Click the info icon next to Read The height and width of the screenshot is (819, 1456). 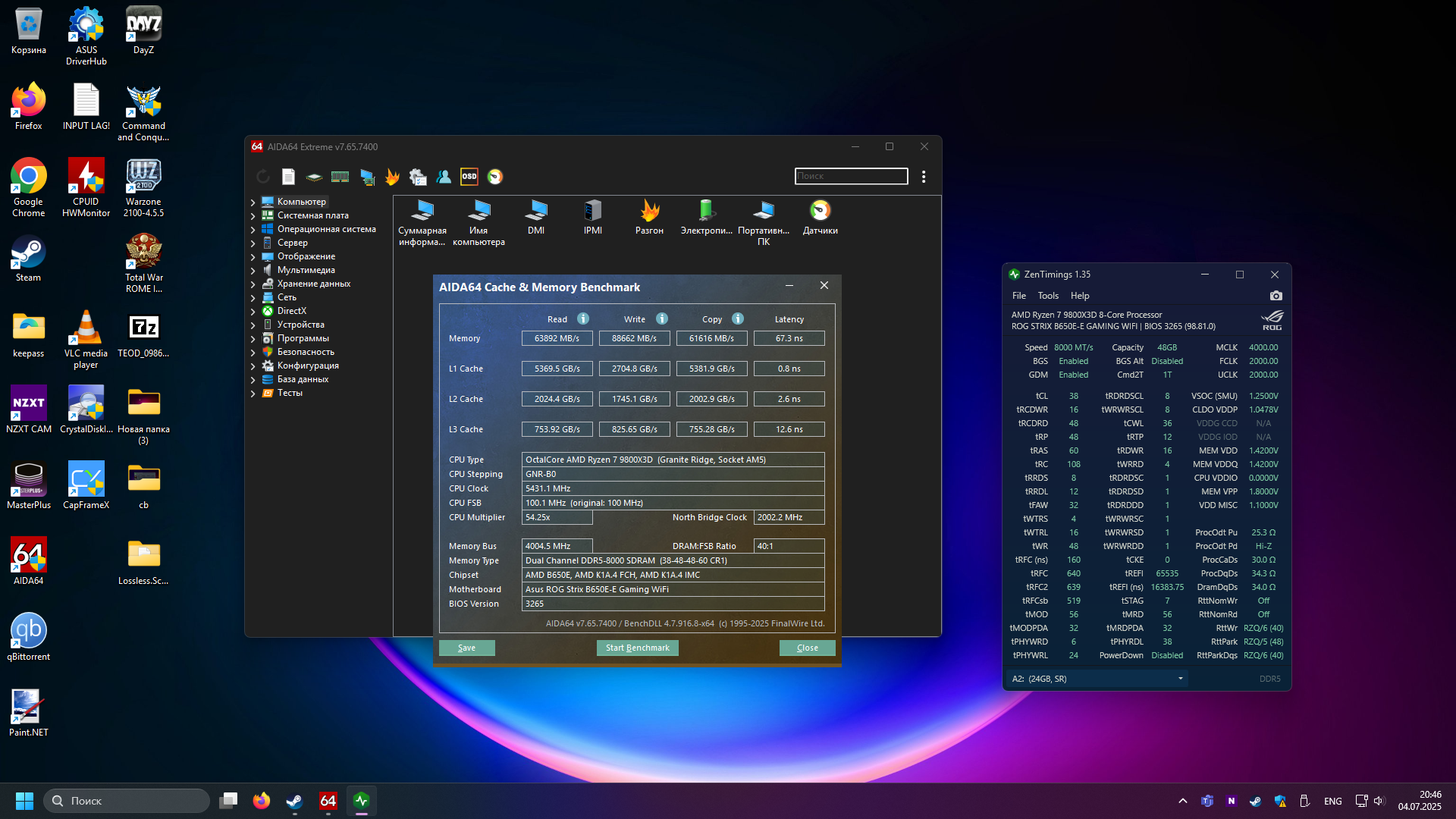(582, 319)
